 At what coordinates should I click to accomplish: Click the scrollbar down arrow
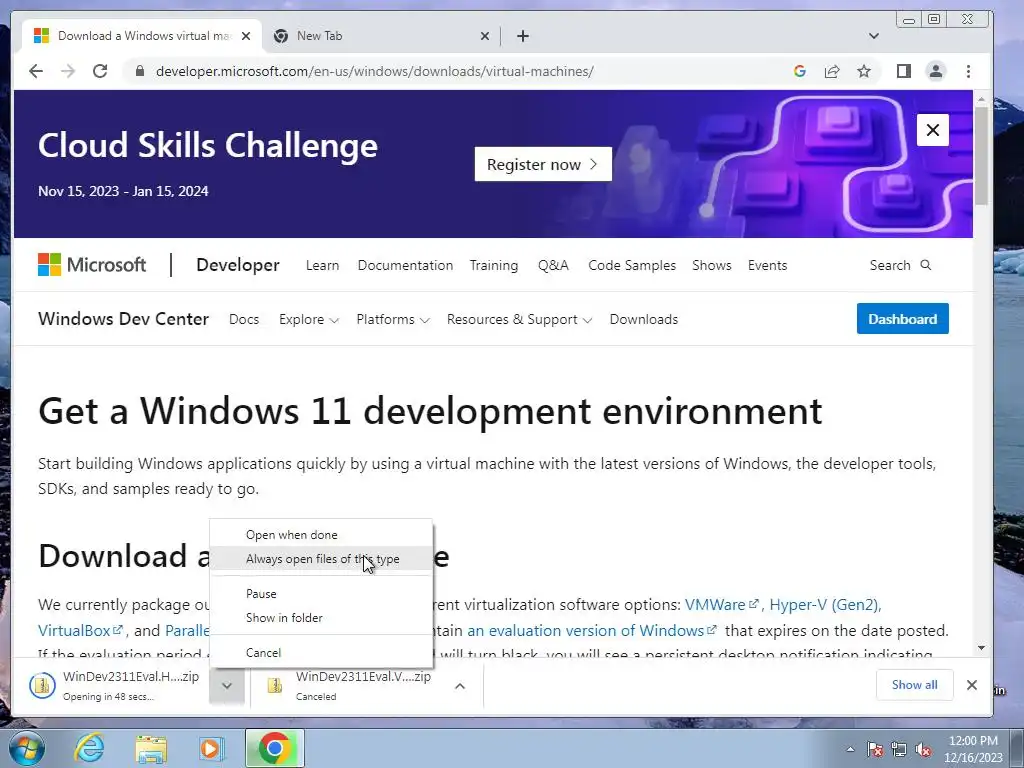pyautogui.click(x=981, y=648)
